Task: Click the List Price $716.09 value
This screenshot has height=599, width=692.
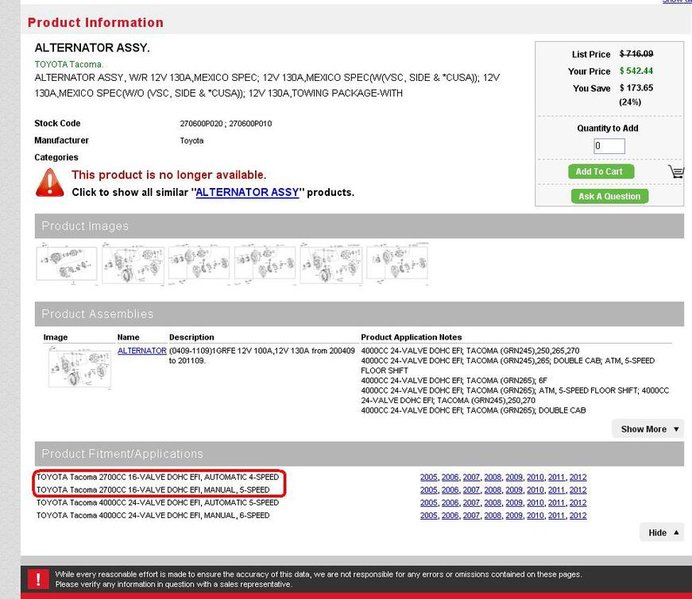Action: (x=636, y=54)
